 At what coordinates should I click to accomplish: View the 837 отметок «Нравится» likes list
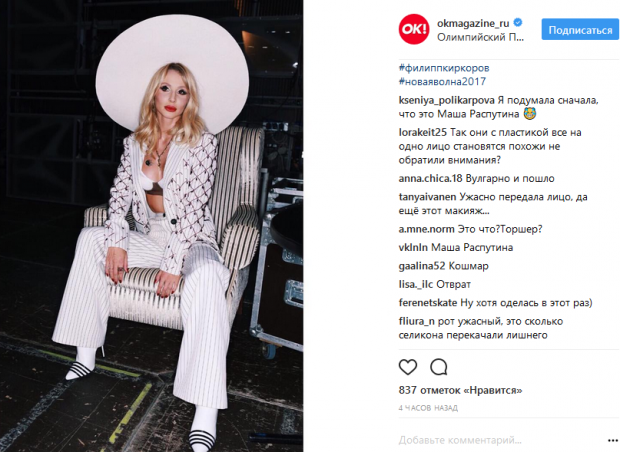[460, 390]
